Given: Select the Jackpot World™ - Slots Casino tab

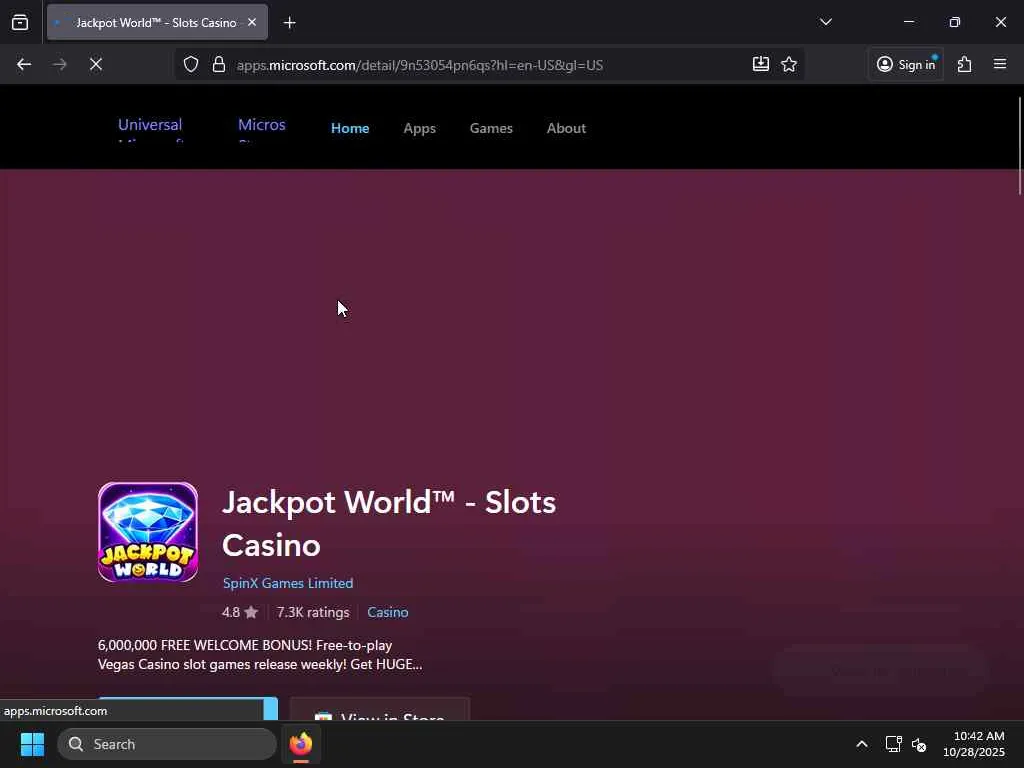Looking at the screenshot, I should 157,22.
